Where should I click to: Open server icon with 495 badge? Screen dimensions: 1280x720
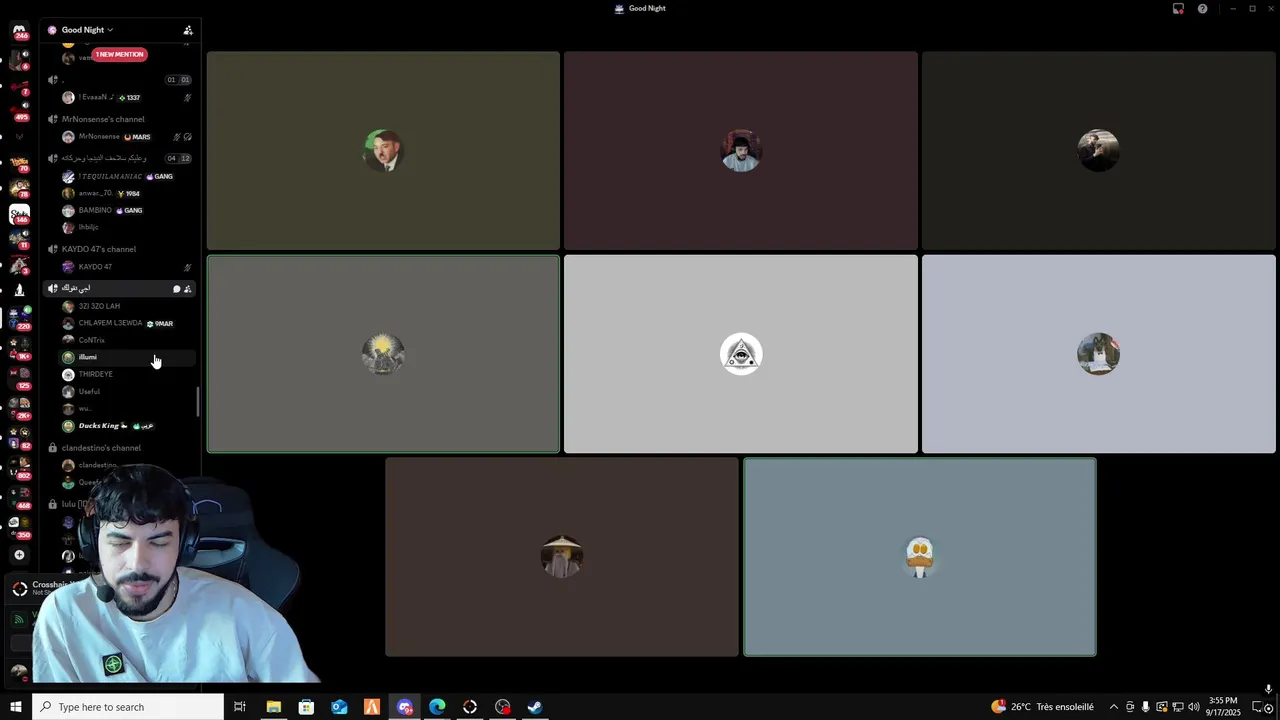click(19, 110)
